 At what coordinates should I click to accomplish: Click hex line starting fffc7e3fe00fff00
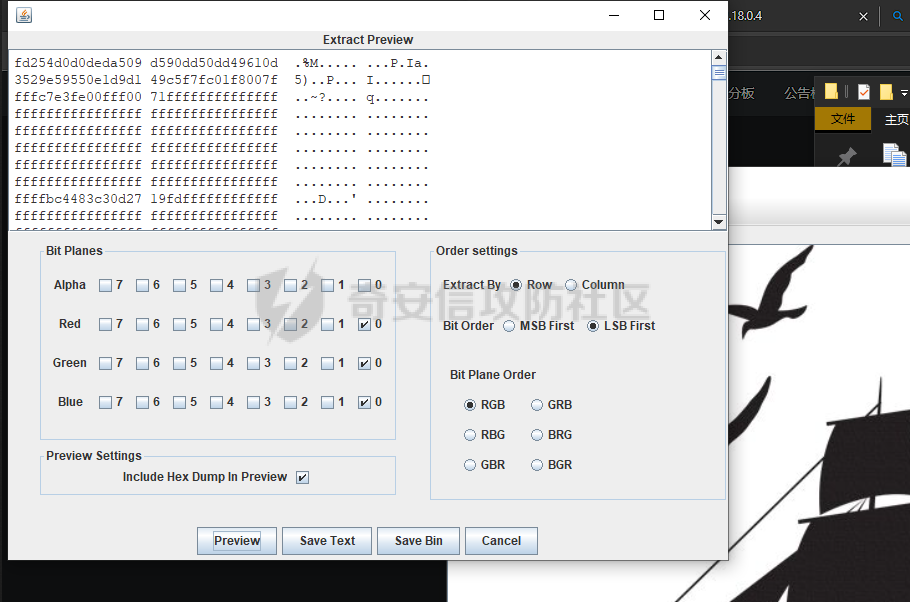point(222,97)
